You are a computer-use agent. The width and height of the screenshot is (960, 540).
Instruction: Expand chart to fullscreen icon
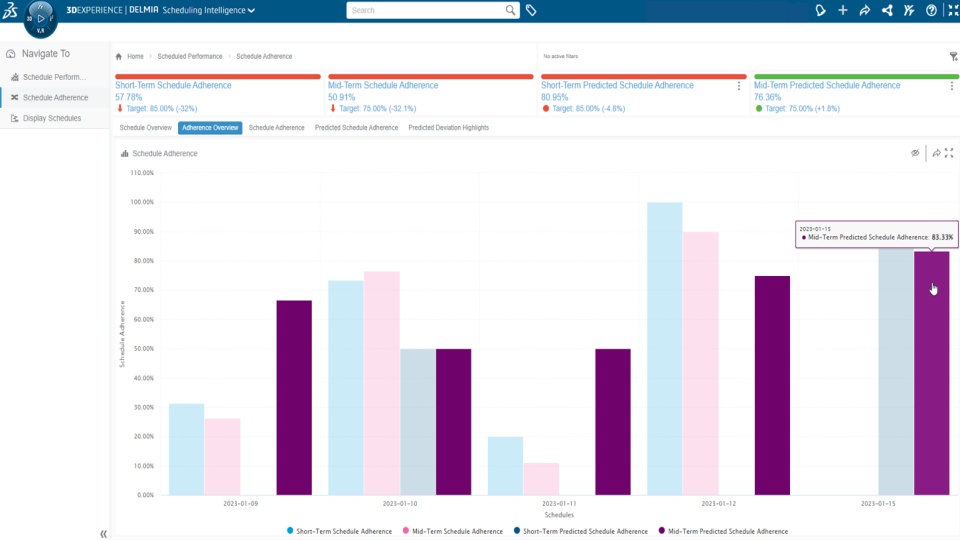(x=949, y=153)
